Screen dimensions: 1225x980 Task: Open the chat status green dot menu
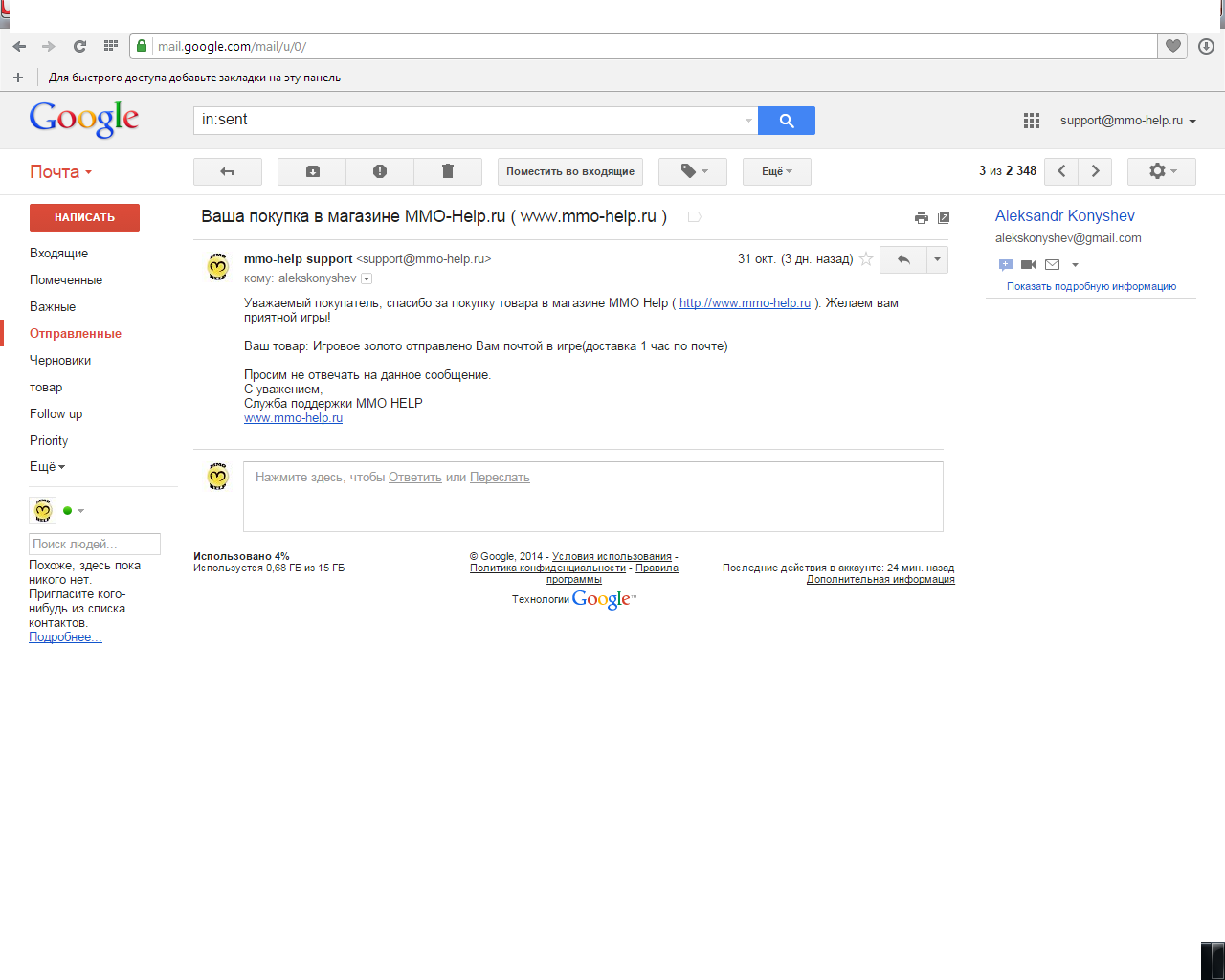click(x=74, y=511)
